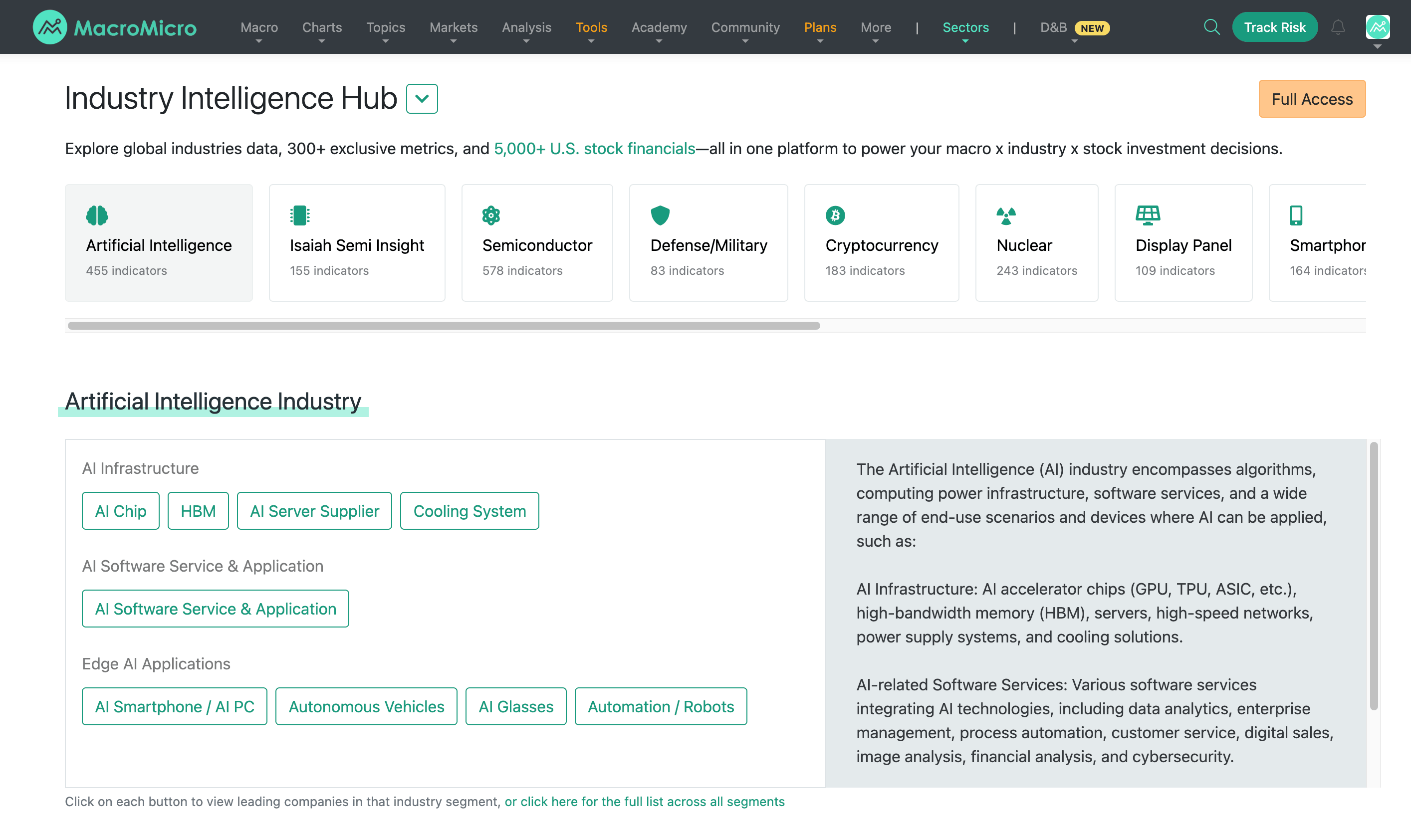Viewport: 1411px width, 840px height.
Task: Select the AI Smartphone / AI PC segment
Action: tap(175, 706)
